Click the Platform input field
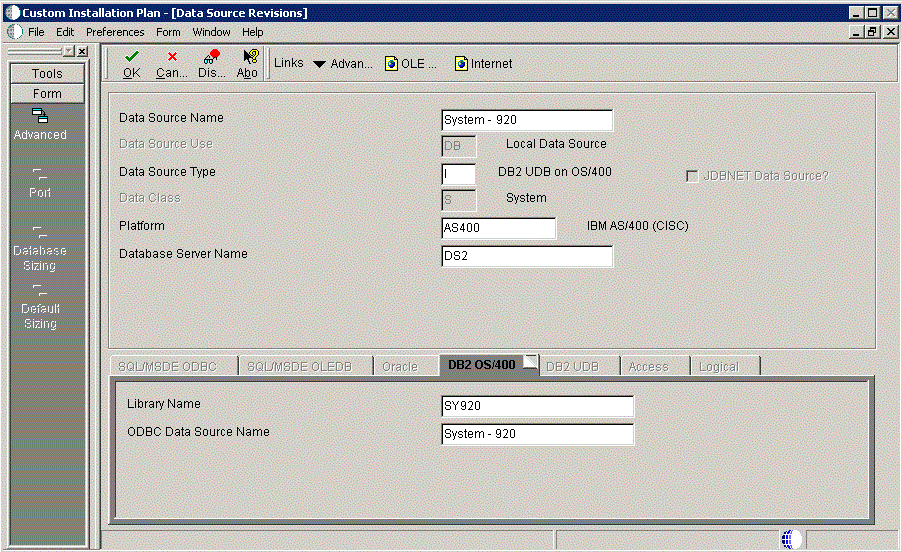Image resolution: width=902 pixels, height=552 pixels. [x=498, y=228]
